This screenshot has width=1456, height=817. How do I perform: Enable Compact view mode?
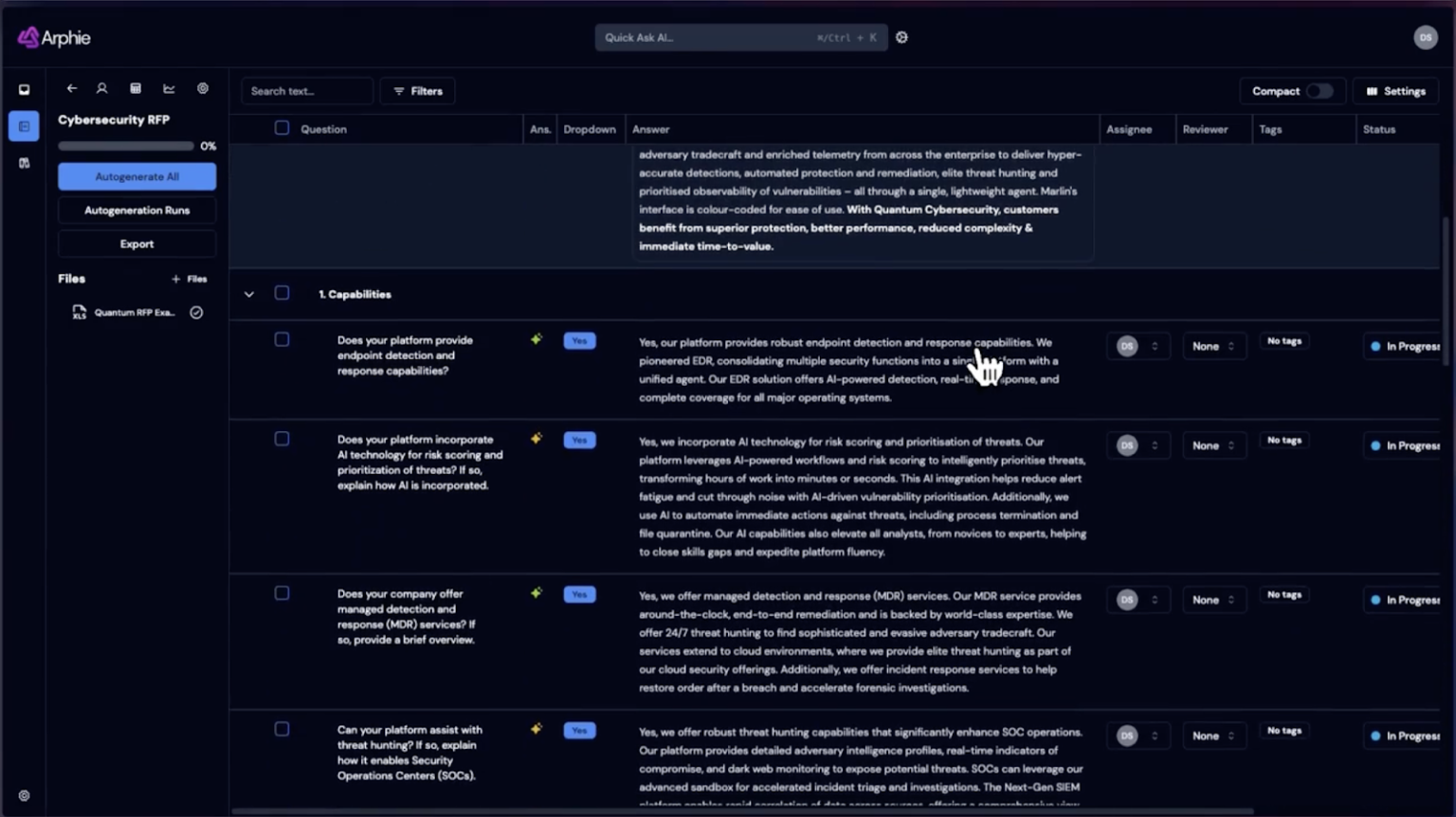(1319, 91)
